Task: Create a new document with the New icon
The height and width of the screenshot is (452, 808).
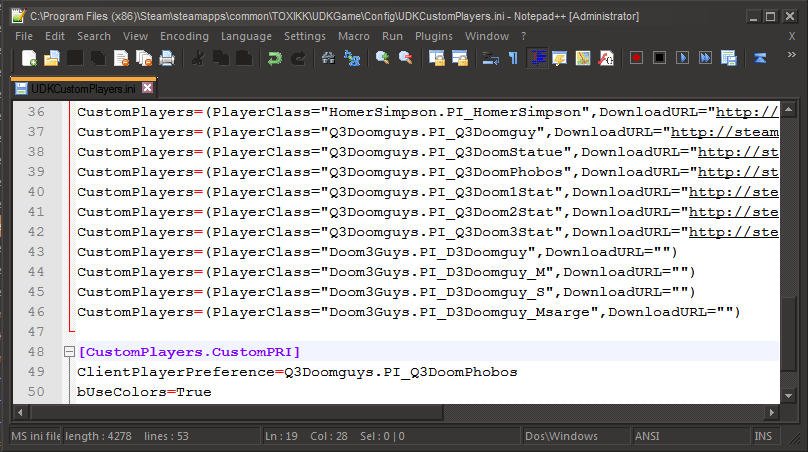Action: click(x=29, y=58)
